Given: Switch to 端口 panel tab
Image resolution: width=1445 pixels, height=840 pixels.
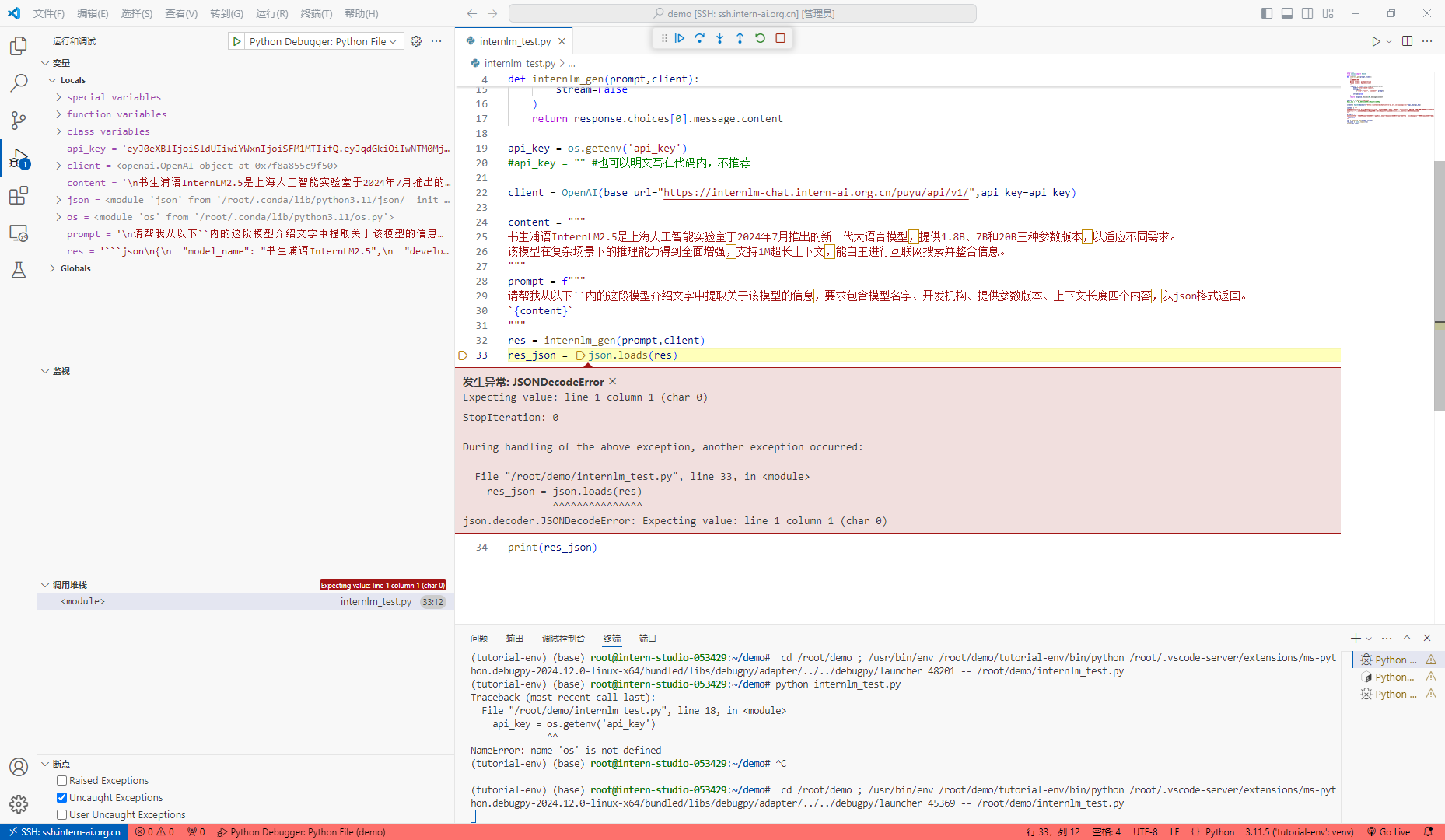Looking at the screenshot, I should pyautogui.click(x=648, y=639).
